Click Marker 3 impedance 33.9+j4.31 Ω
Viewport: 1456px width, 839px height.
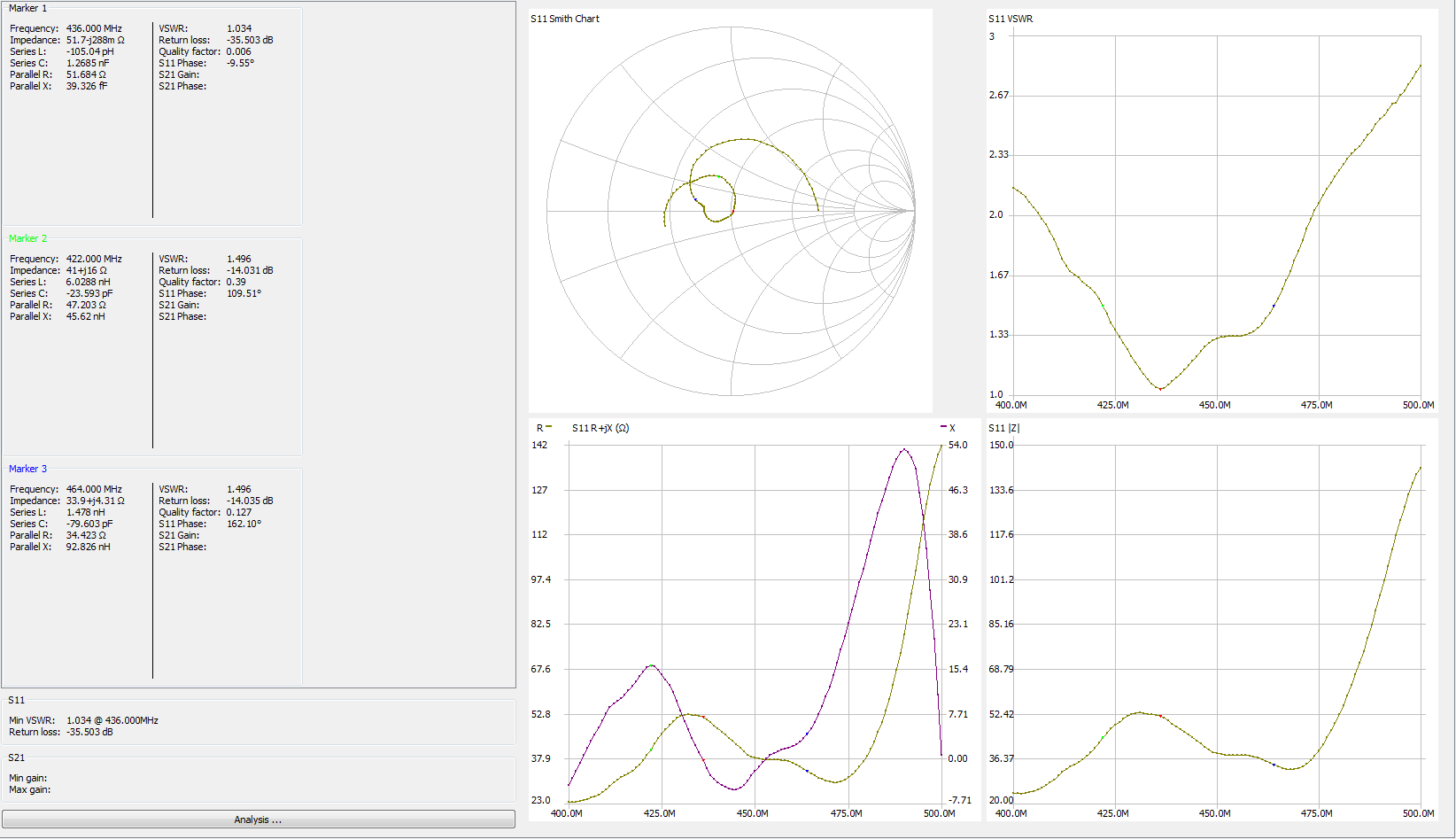click(x=95, y=501)
